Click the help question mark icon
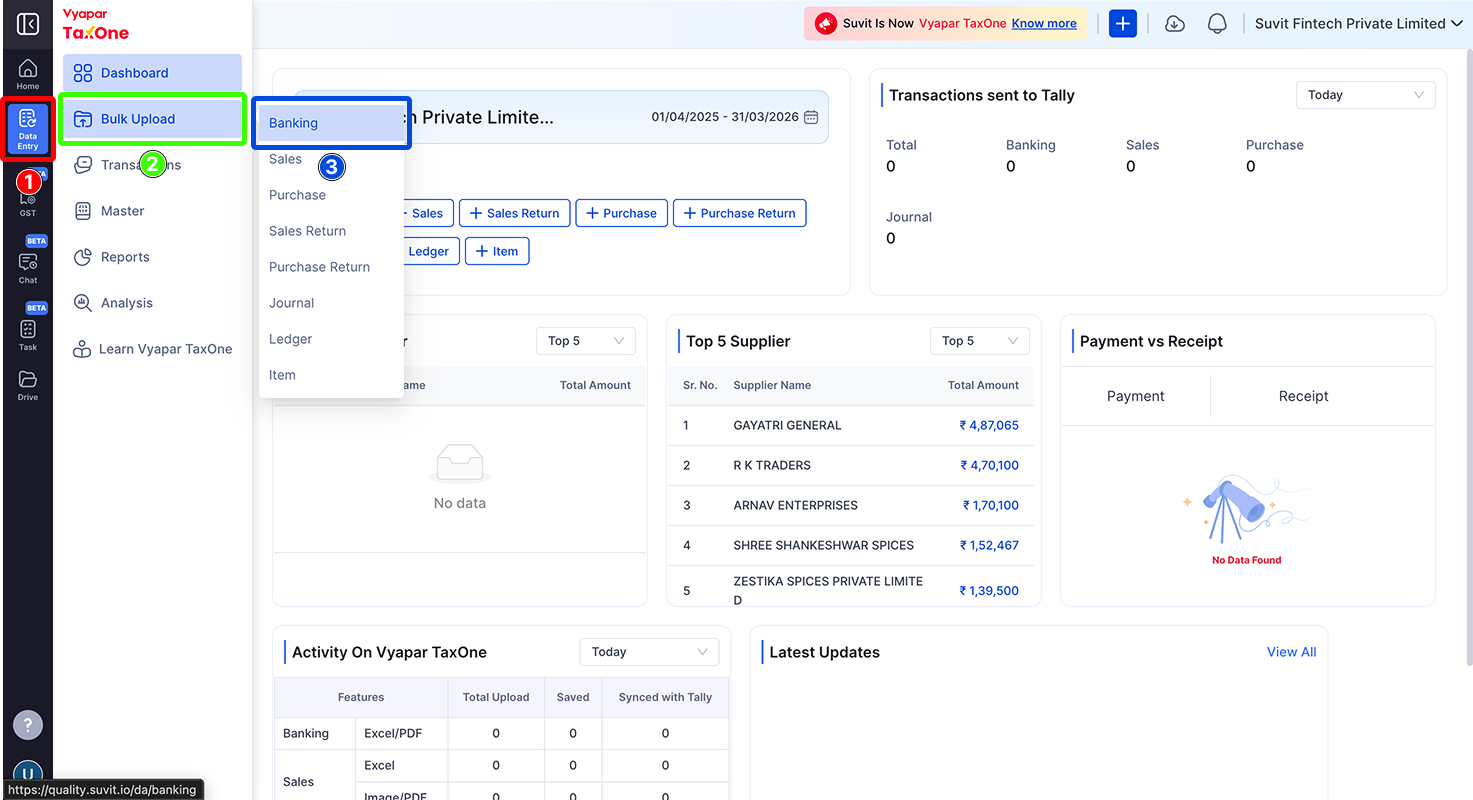This screenshot has width=1473, height=800. [28, 725]
